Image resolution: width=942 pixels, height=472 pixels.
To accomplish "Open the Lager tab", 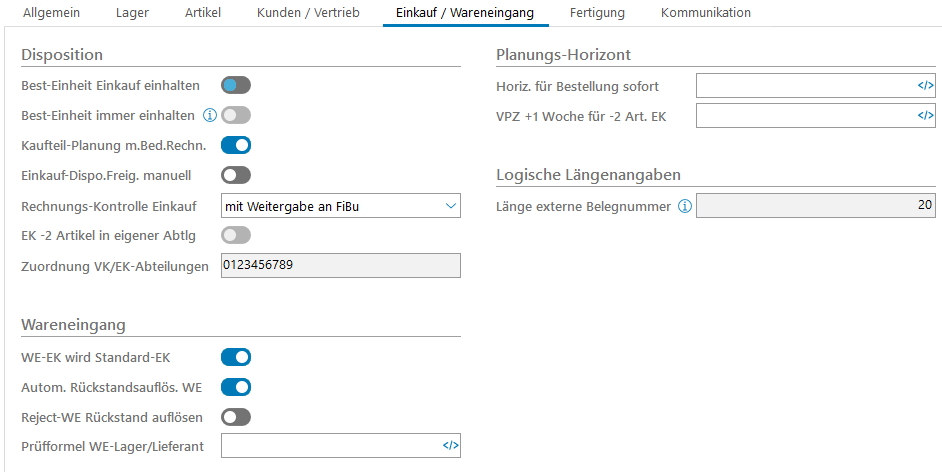I will tap(132, 13).
